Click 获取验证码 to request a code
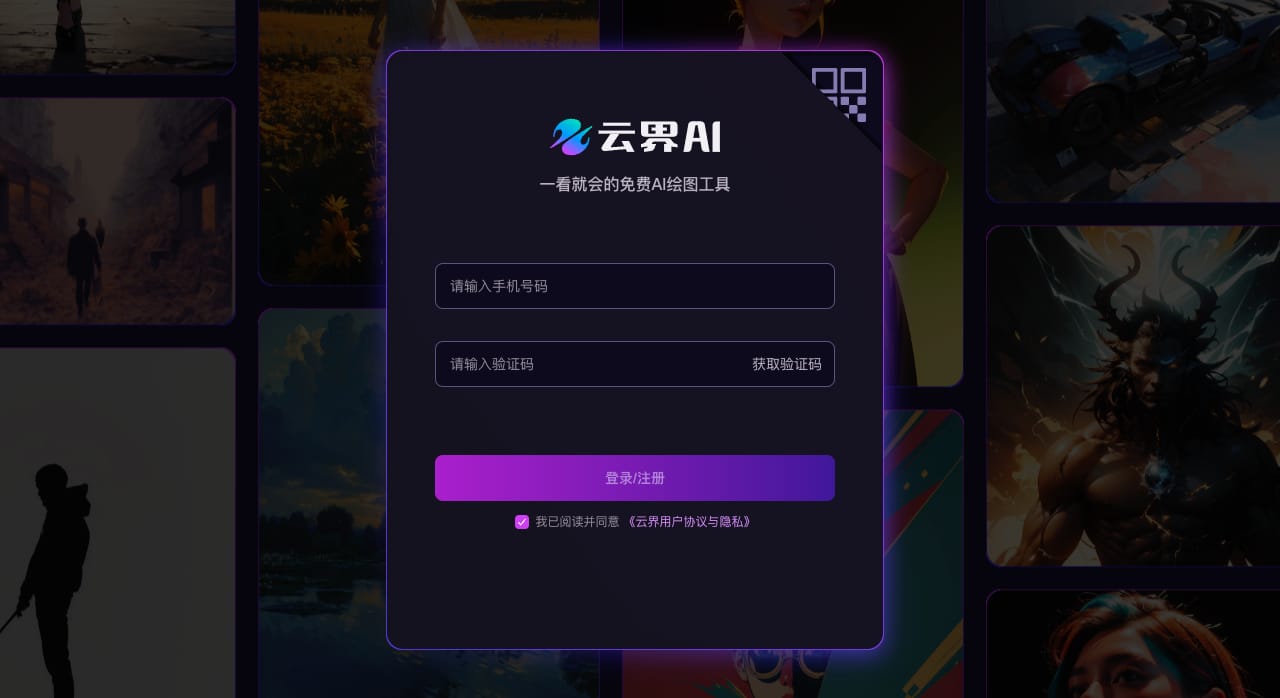1280x698 pixels. [787, 364]
